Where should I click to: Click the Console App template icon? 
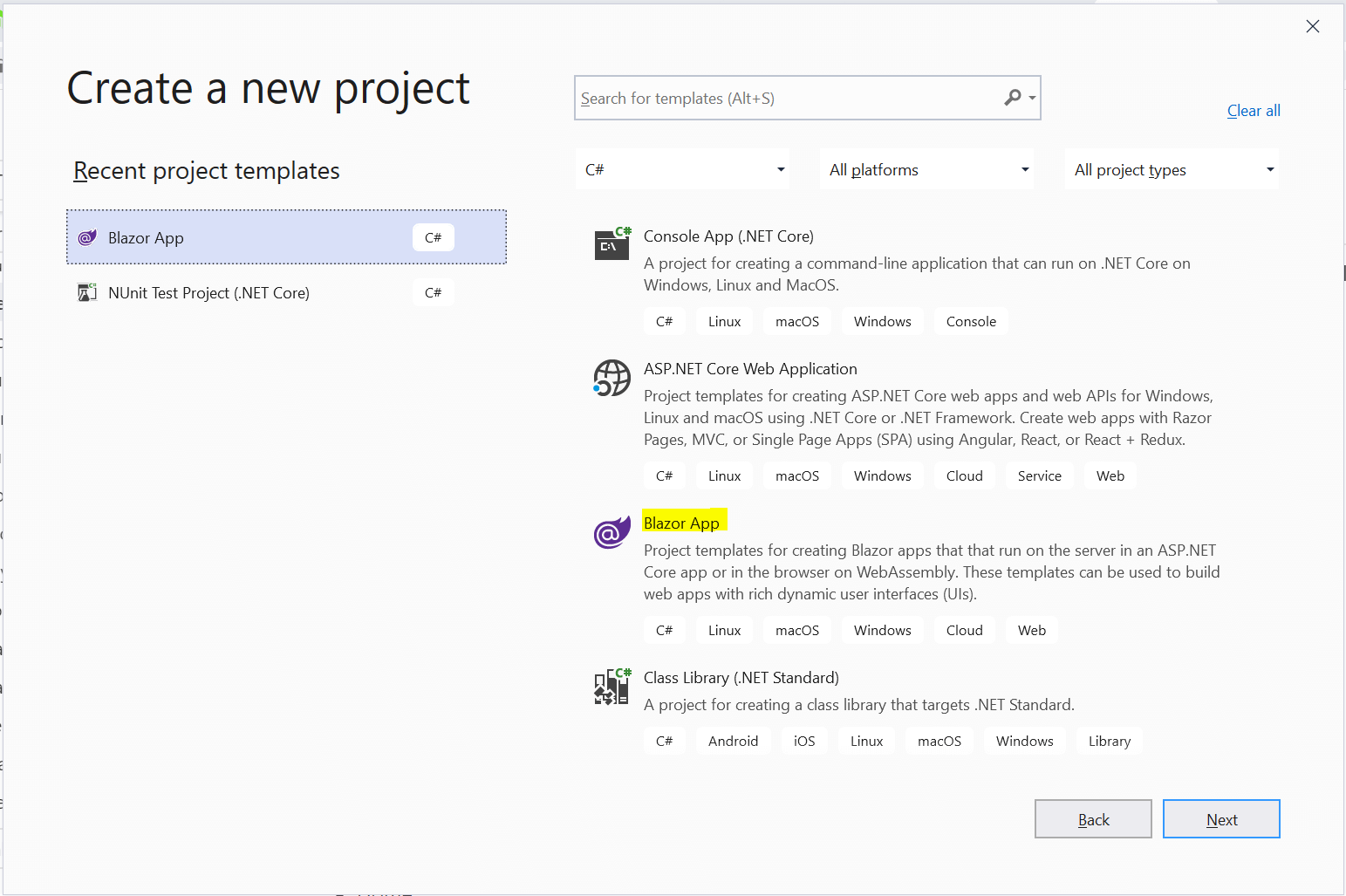pos(612,244)
